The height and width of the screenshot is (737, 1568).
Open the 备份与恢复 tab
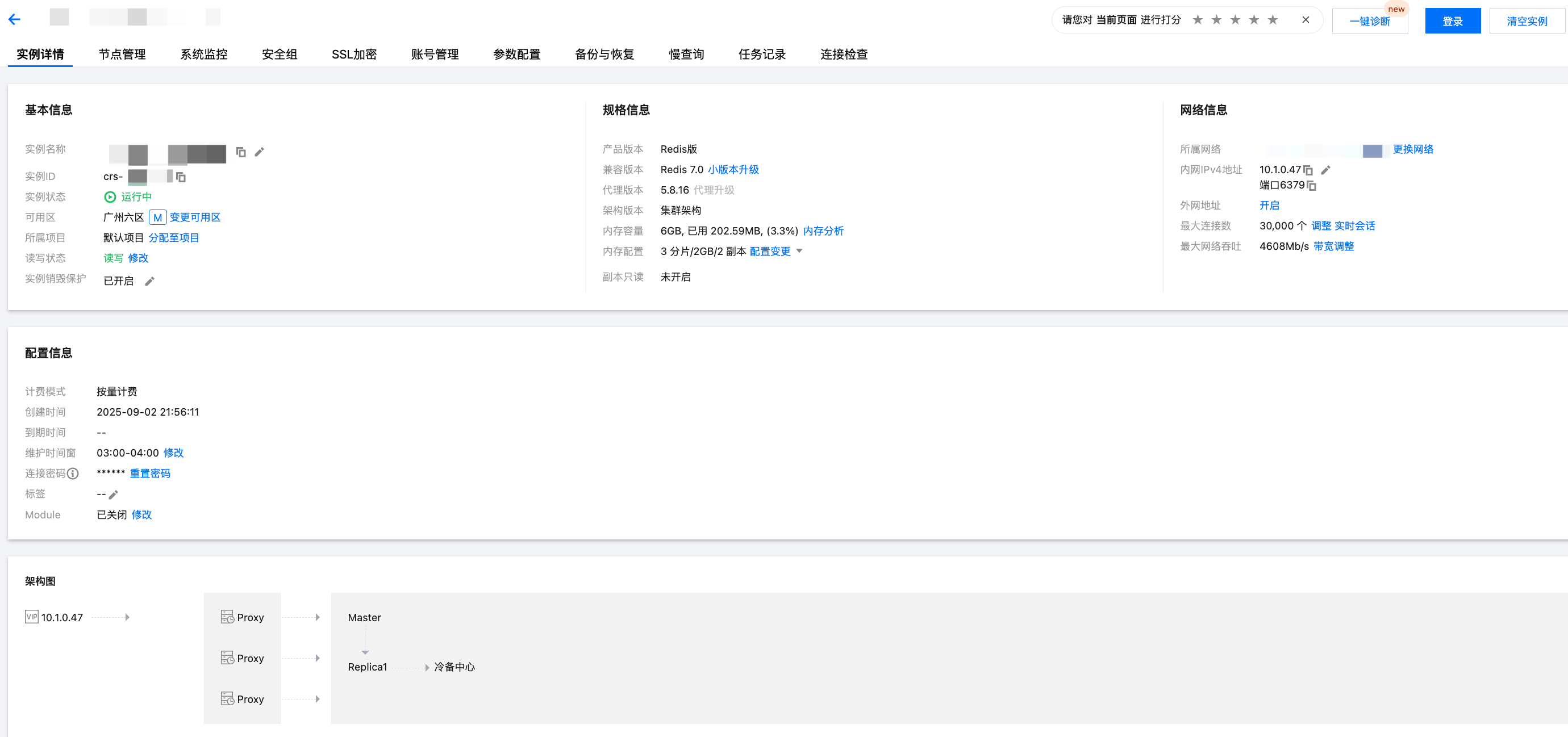[x=604, y=54]
